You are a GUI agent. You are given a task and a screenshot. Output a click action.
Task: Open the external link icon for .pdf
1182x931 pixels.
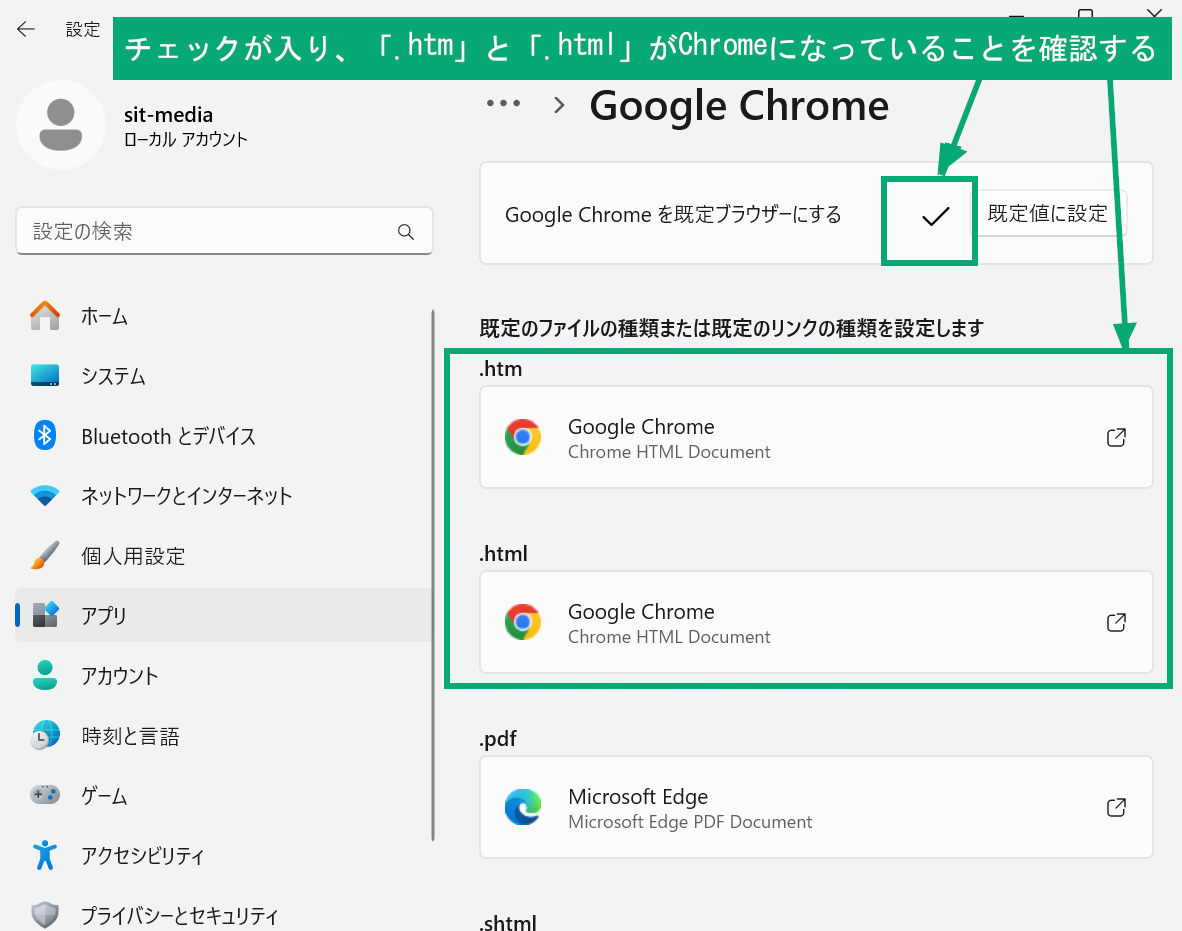[x=1116, y=807]
